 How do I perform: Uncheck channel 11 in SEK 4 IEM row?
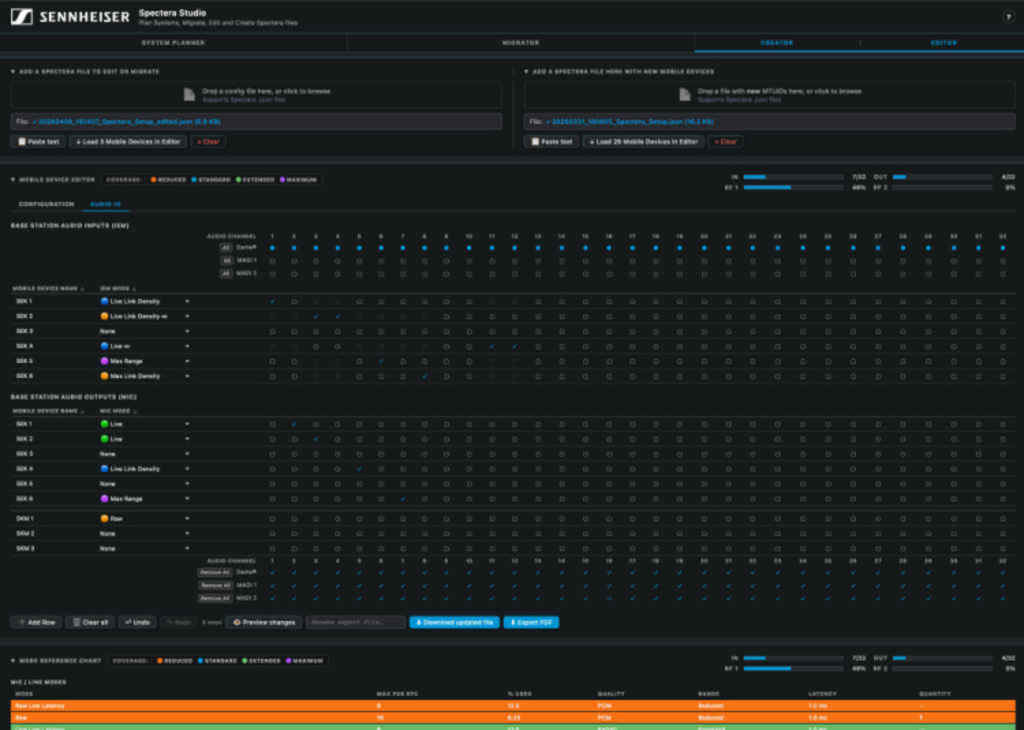click(492, 347)
